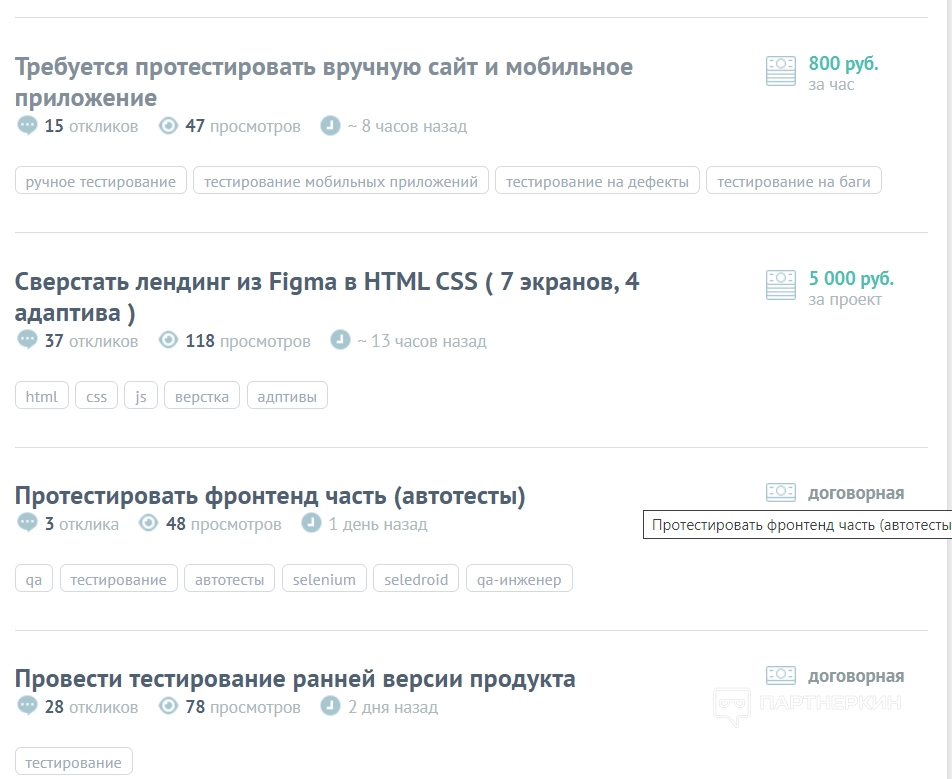
Task: Pick the 'qa-инженер' tag
Action: (x=519, y=579)
